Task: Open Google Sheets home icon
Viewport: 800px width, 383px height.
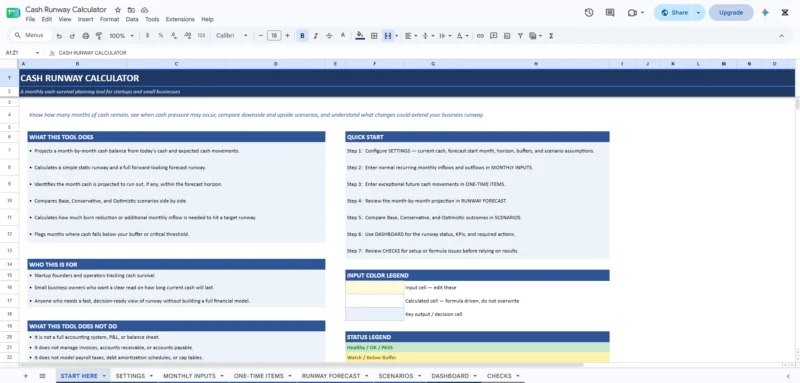Action: tap(13, 13)
